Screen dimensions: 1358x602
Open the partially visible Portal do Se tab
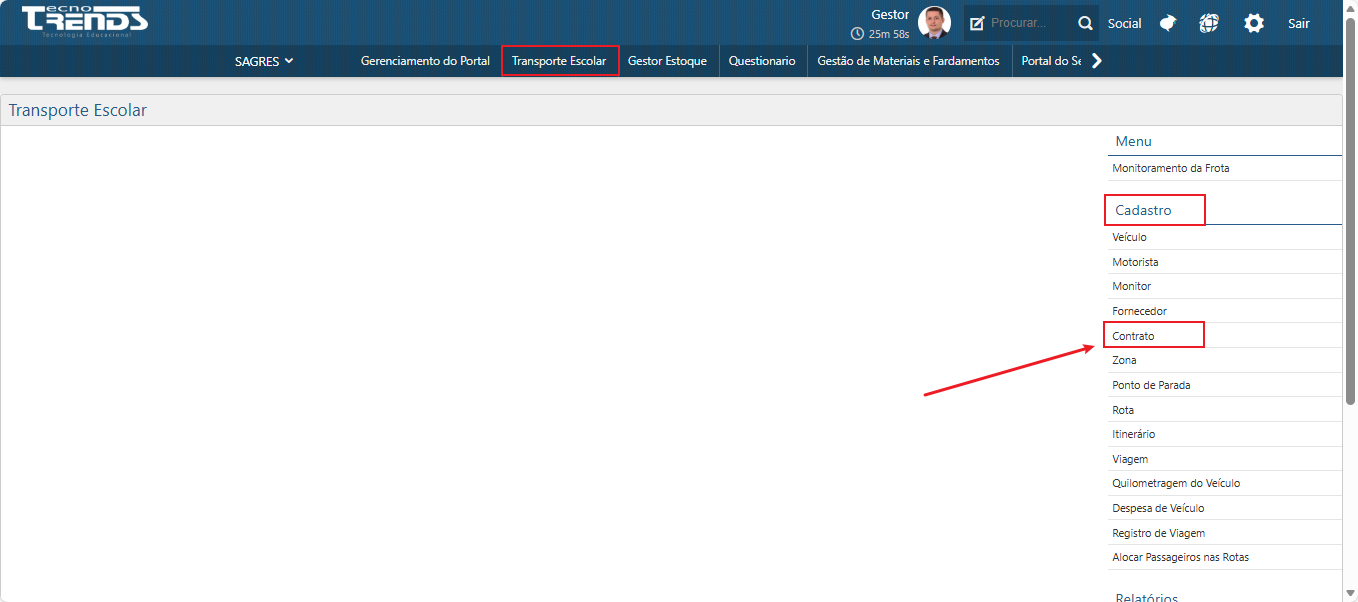coord(1050,61)
